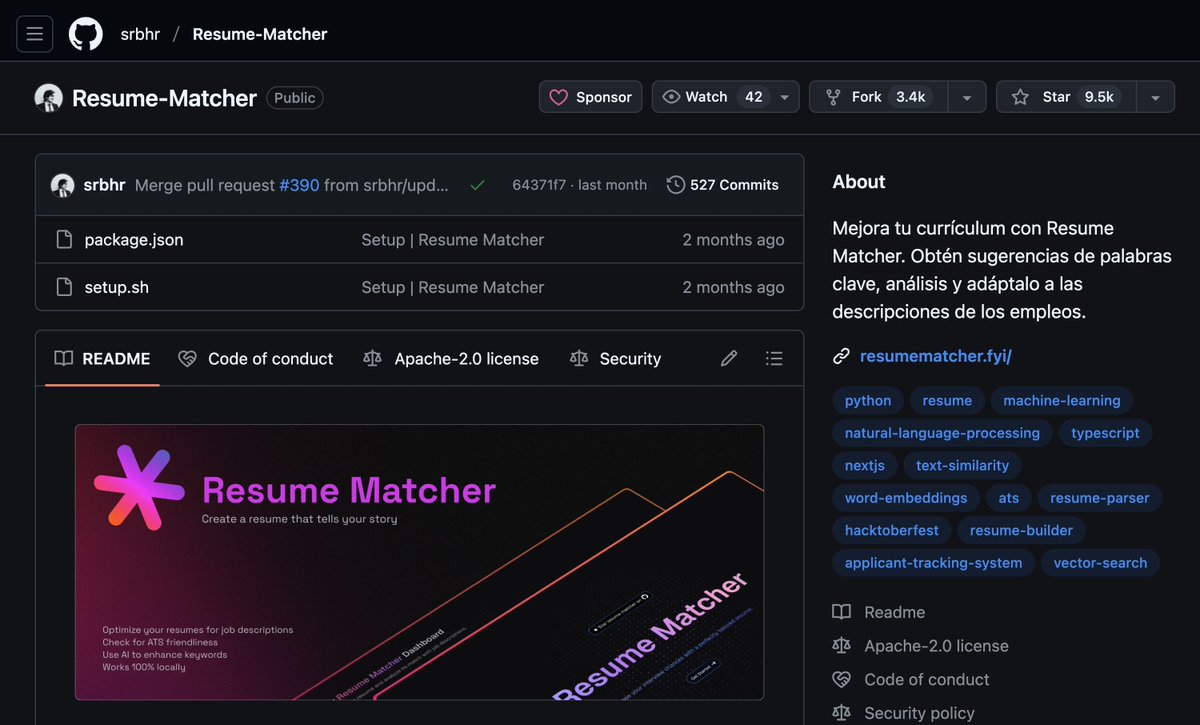The image size is (1200, 725).
Task: Open pull request #390 link
Action: (x=299, y=185)
